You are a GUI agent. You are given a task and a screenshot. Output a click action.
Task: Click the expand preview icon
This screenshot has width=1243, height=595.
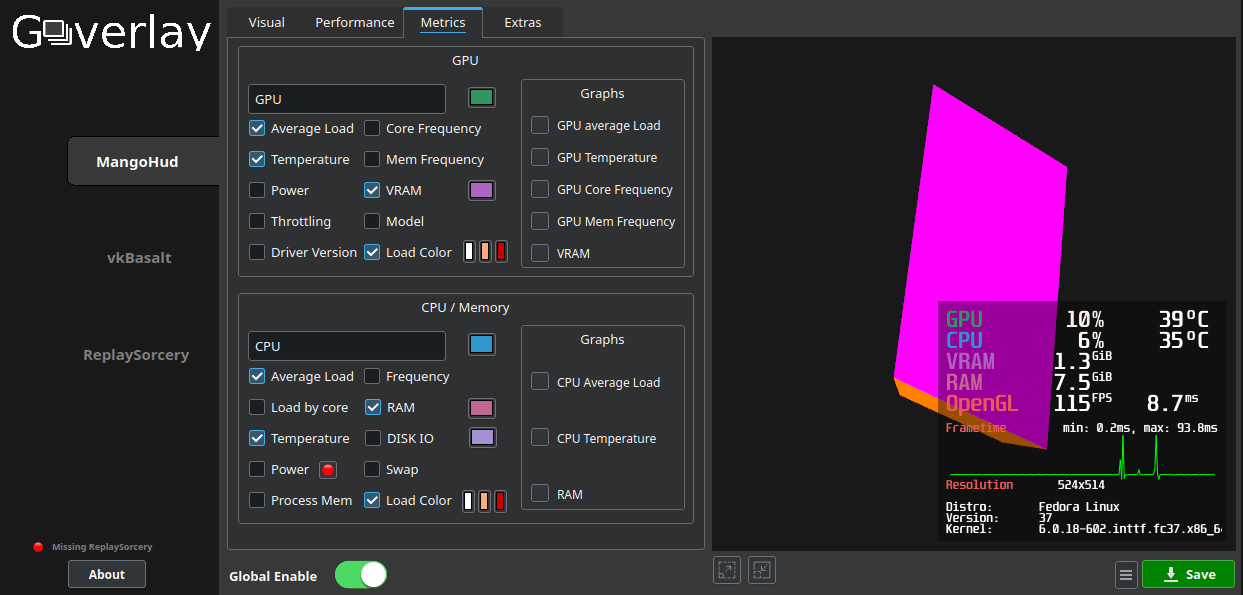click(x=727, y=570)
